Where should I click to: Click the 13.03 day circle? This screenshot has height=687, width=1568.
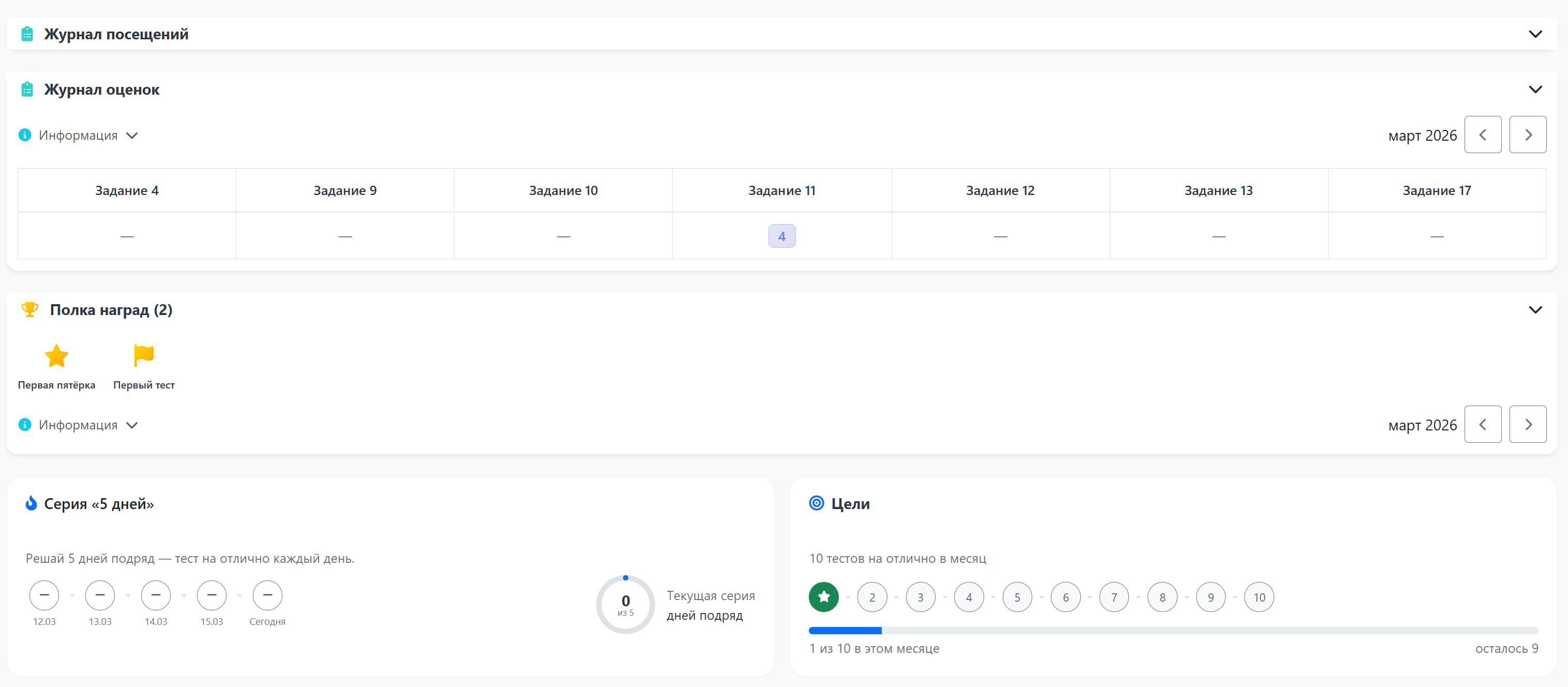point(100,595)
